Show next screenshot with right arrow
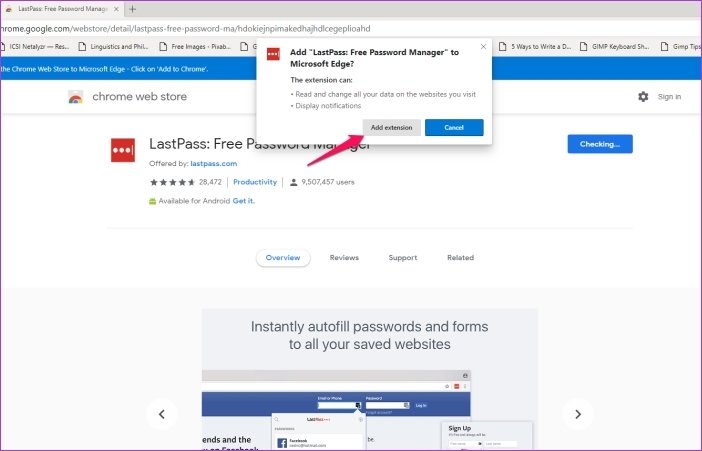The height and width of the screenshot is (451, 702). [x=578, y=414]
